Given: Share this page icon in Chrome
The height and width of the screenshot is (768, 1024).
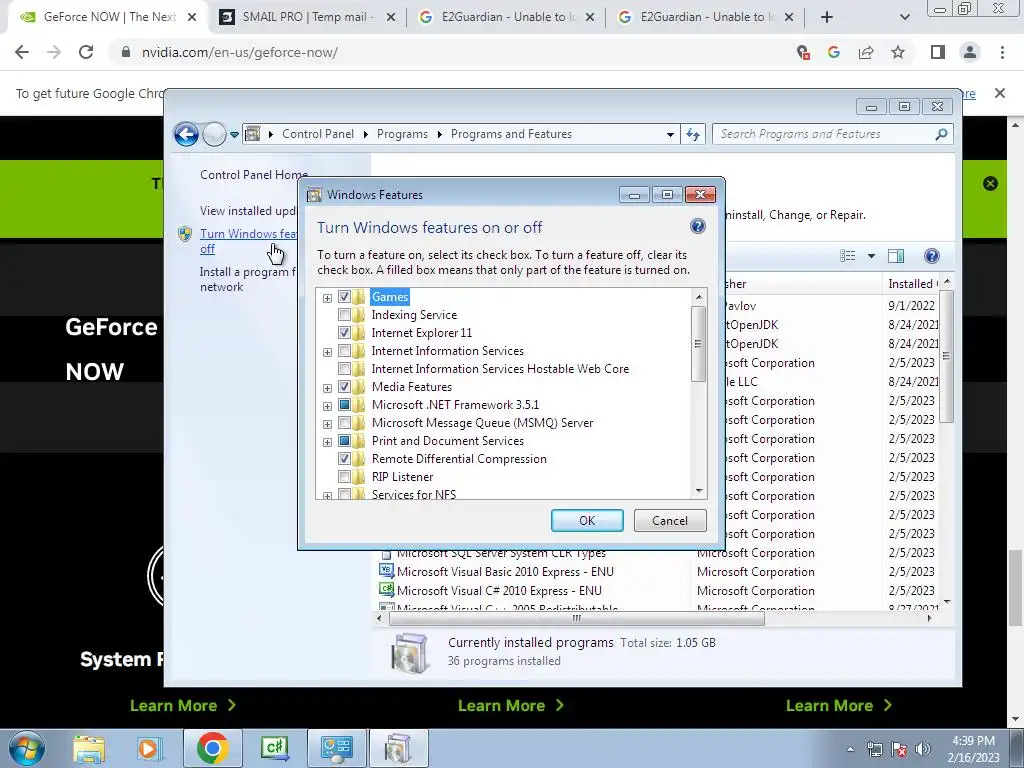Looking at the screenshot, I should point(866,52).
